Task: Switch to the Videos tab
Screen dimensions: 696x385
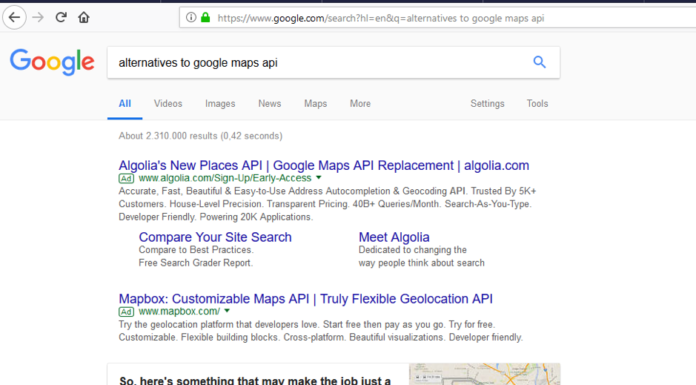Action: (x=168, y=103)
